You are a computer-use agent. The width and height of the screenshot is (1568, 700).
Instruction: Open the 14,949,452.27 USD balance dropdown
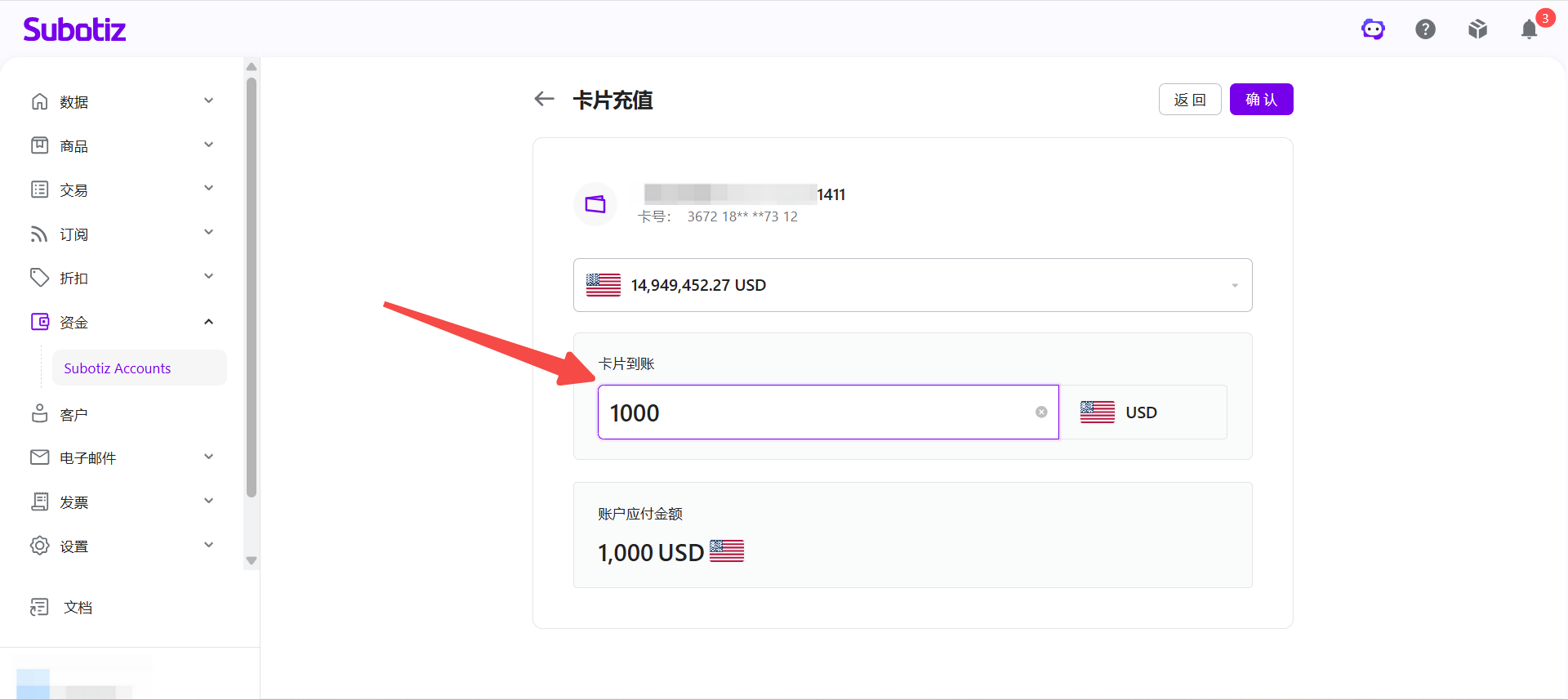(x=912, y=285)
